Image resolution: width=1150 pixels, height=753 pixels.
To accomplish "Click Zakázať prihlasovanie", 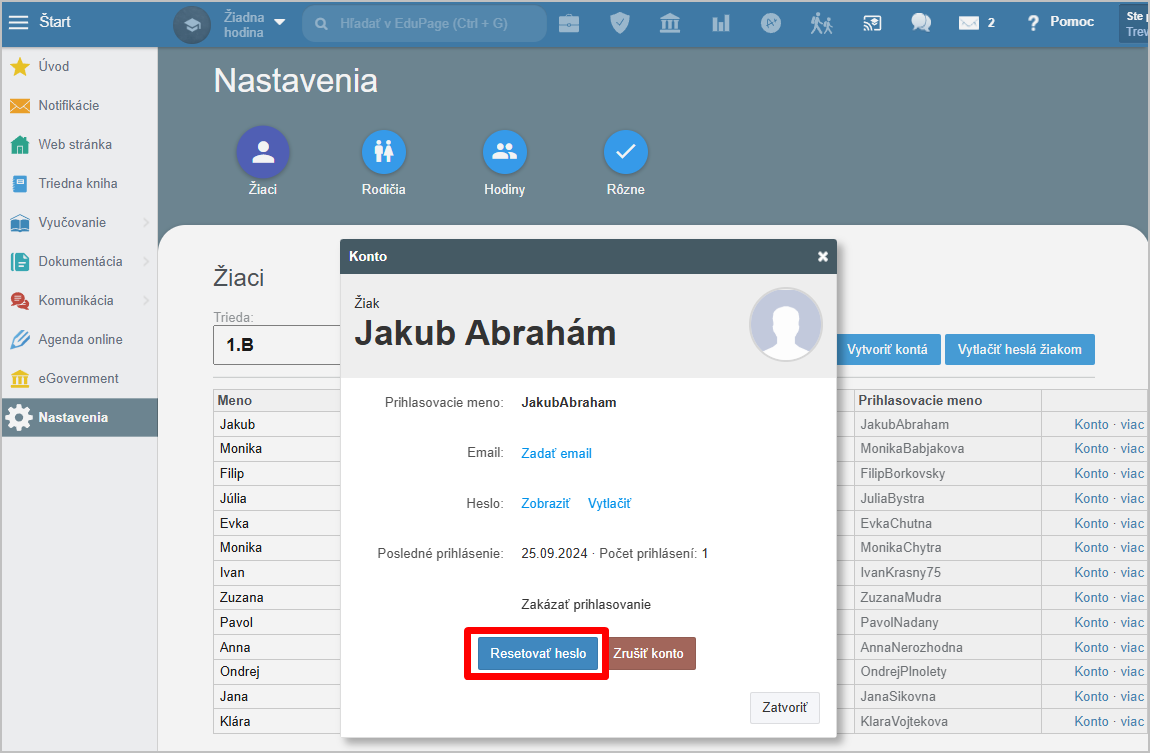I will 586,604.
